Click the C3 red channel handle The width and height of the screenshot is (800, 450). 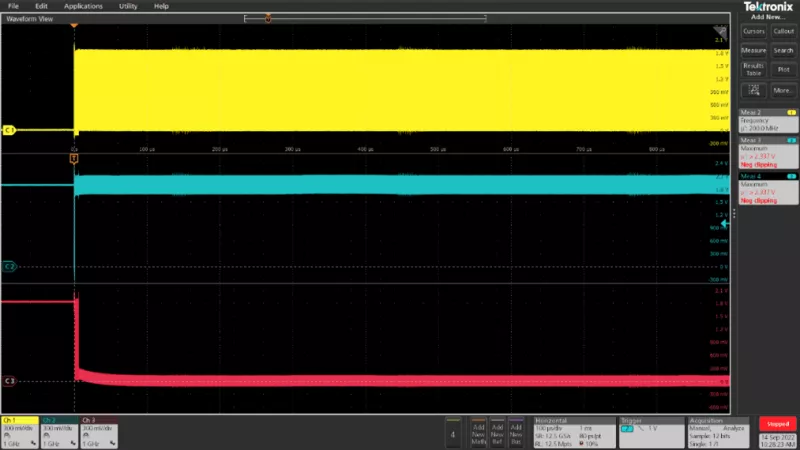click(9, 381)
